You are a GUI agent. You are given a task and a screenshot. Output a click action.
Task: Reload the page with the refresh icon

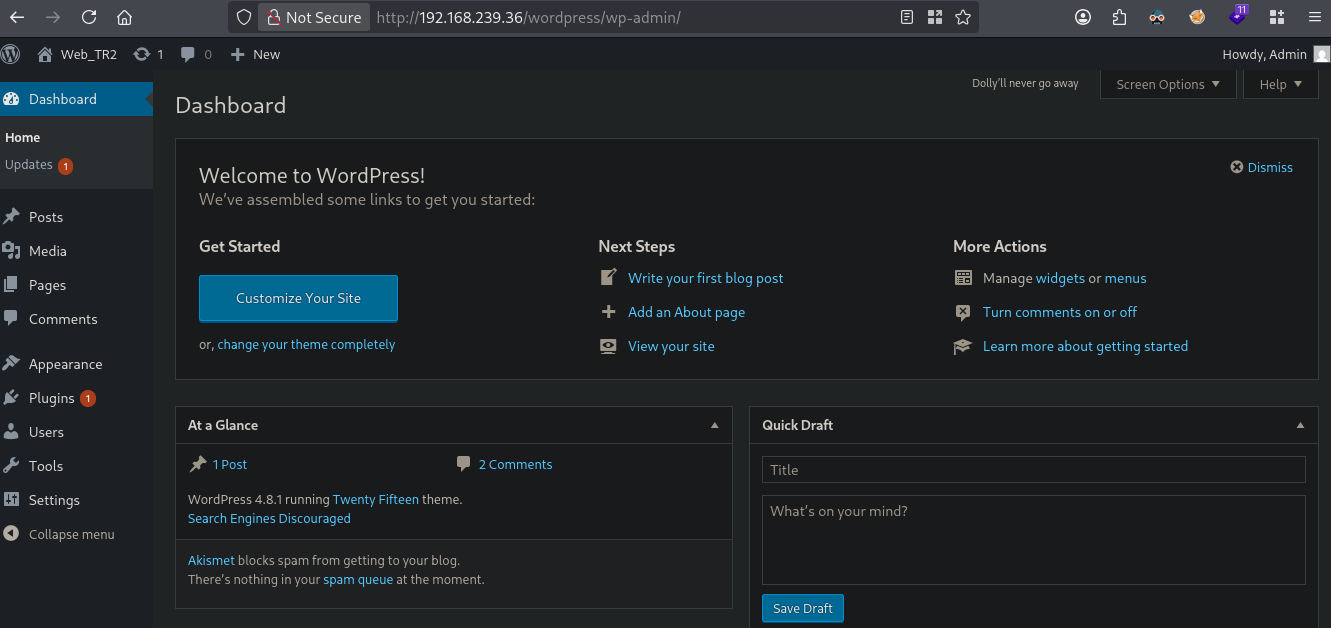[89, 17]
